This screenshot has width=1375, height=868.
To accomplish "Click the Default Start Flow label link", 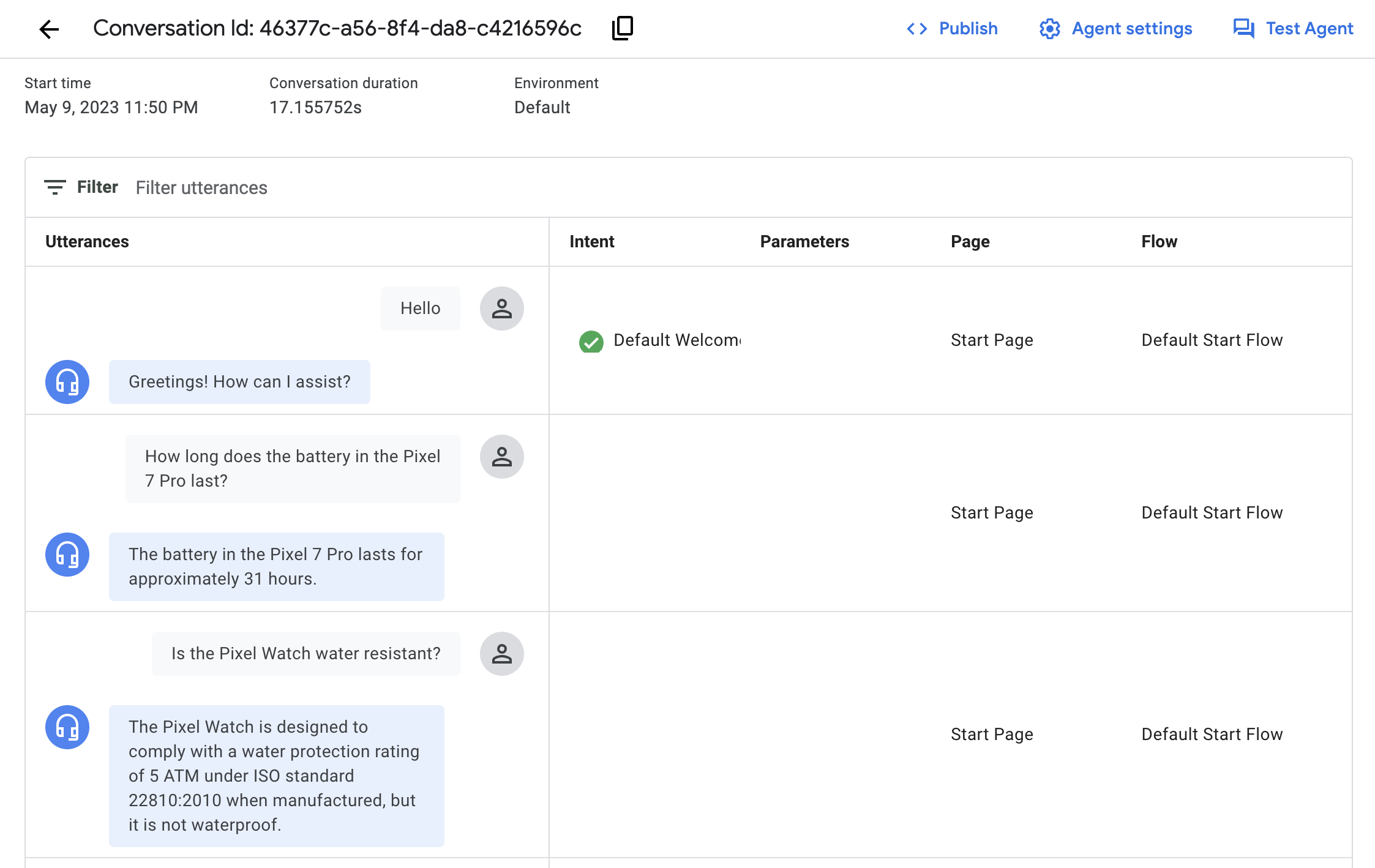I will [1213, 340].
